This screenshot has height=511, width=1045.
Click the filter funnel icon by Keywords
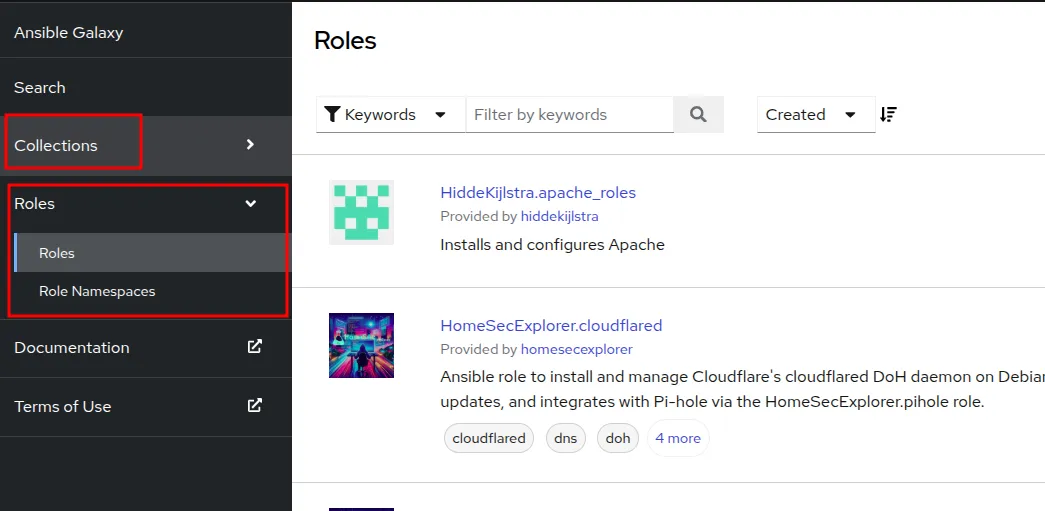pos(332,115)
